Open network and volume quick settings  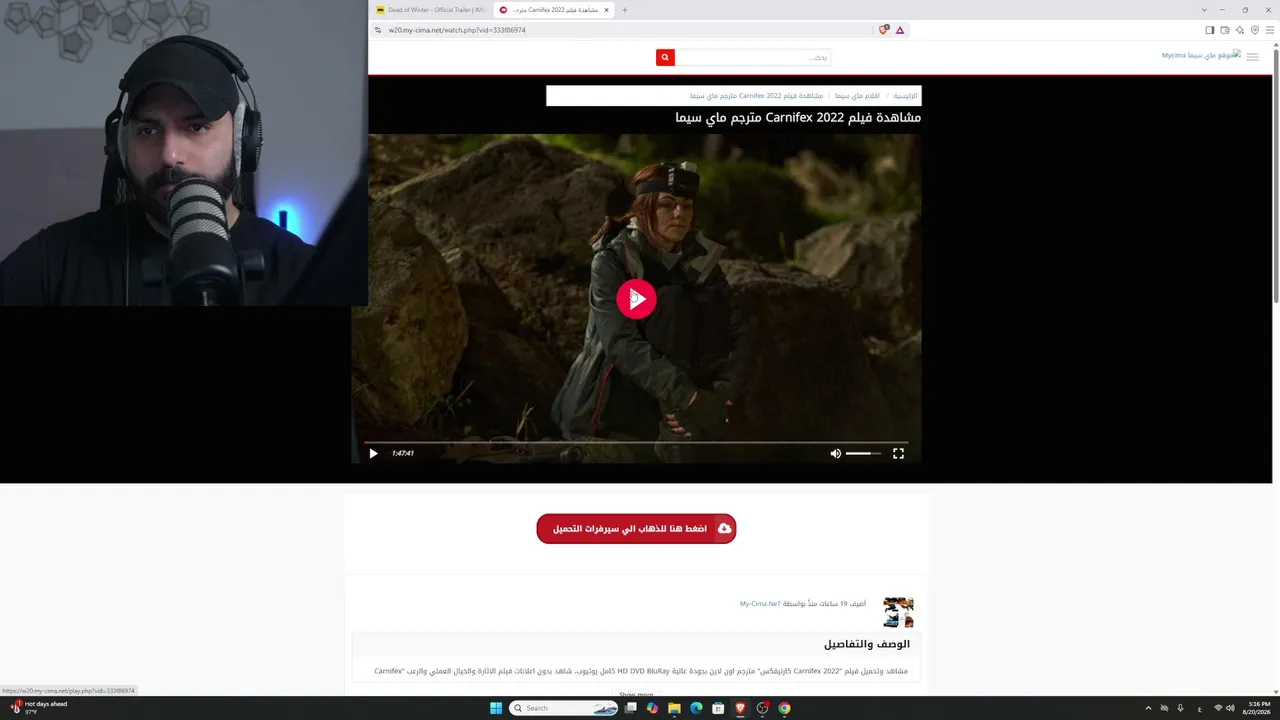click(x=1224, y=708)
